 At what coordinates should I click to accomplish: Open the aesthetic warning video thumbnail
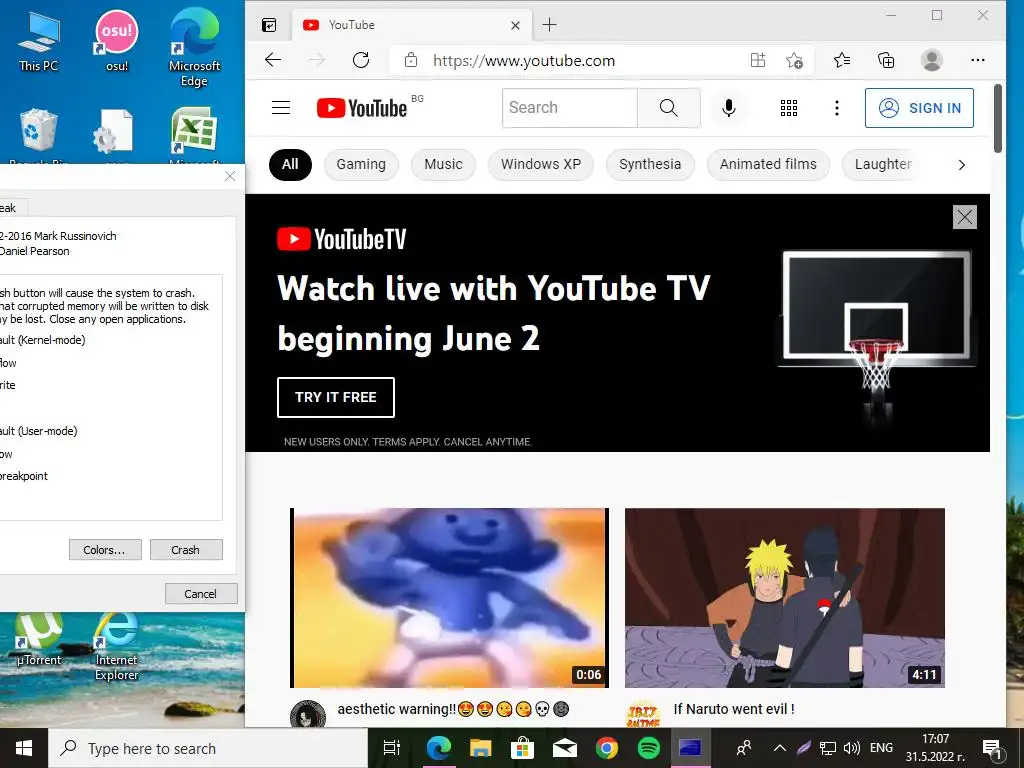[x=449, y=598]
